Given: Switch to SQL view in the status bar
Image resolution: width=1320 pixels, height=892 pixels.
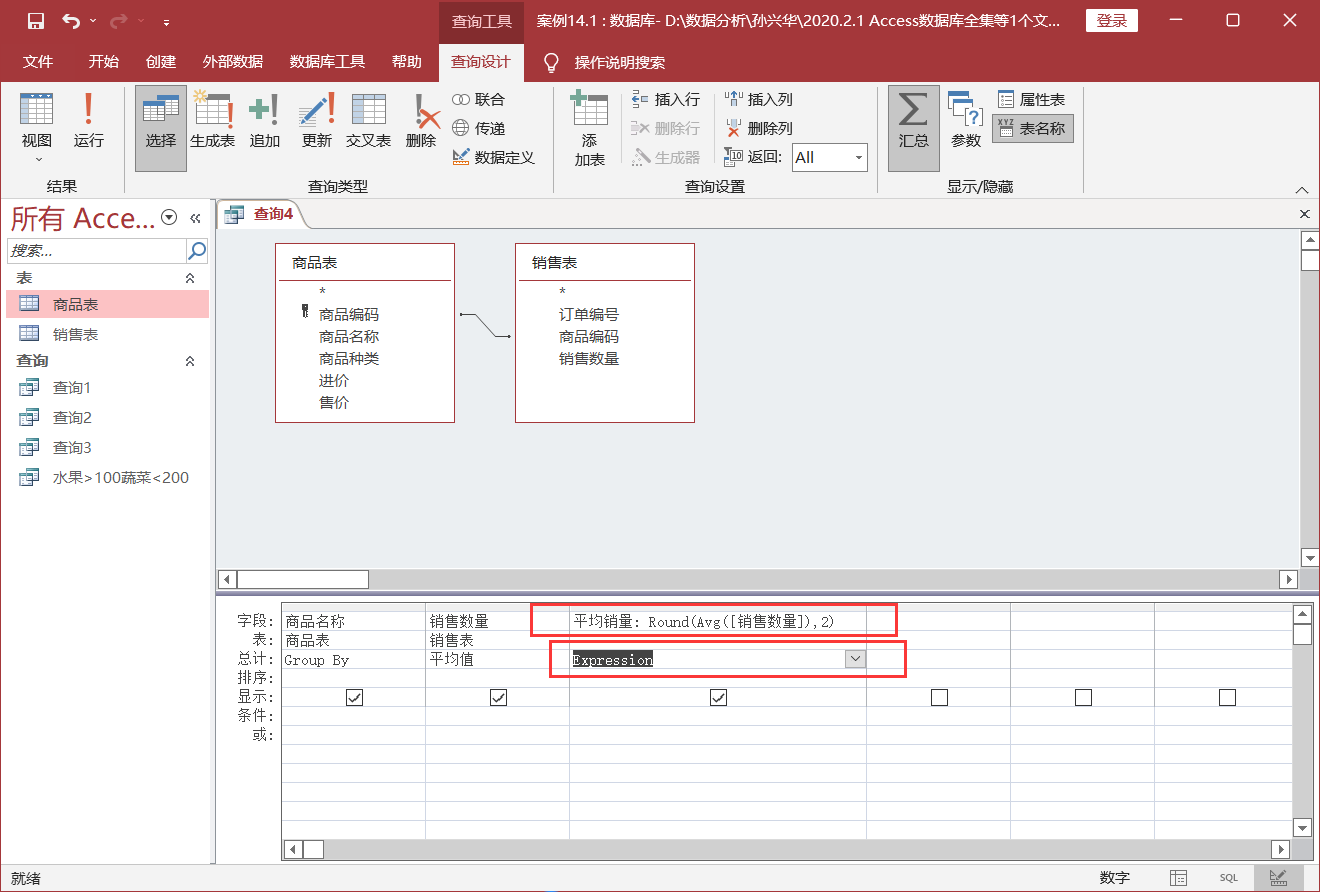Looking at the screenshot, I should tap(1228, 877).
